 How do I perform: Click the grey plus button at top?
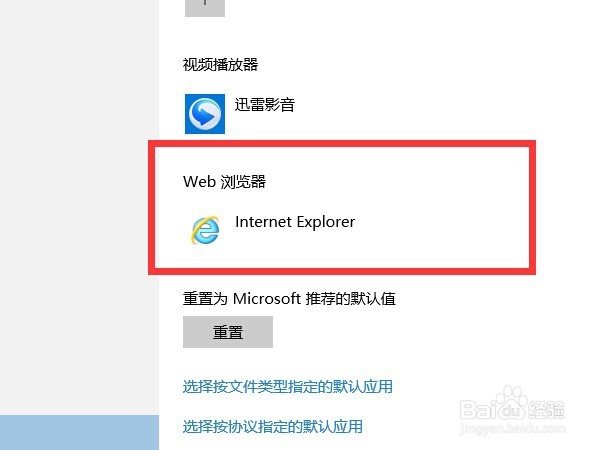click(205, 7)
